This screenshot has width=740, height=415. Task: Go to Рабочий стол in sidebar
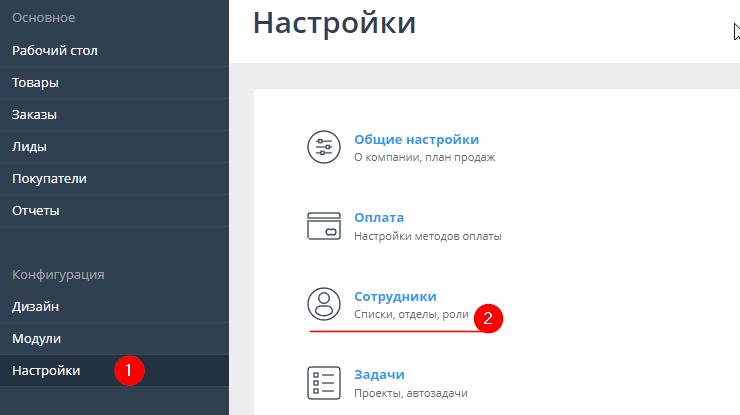55,50
